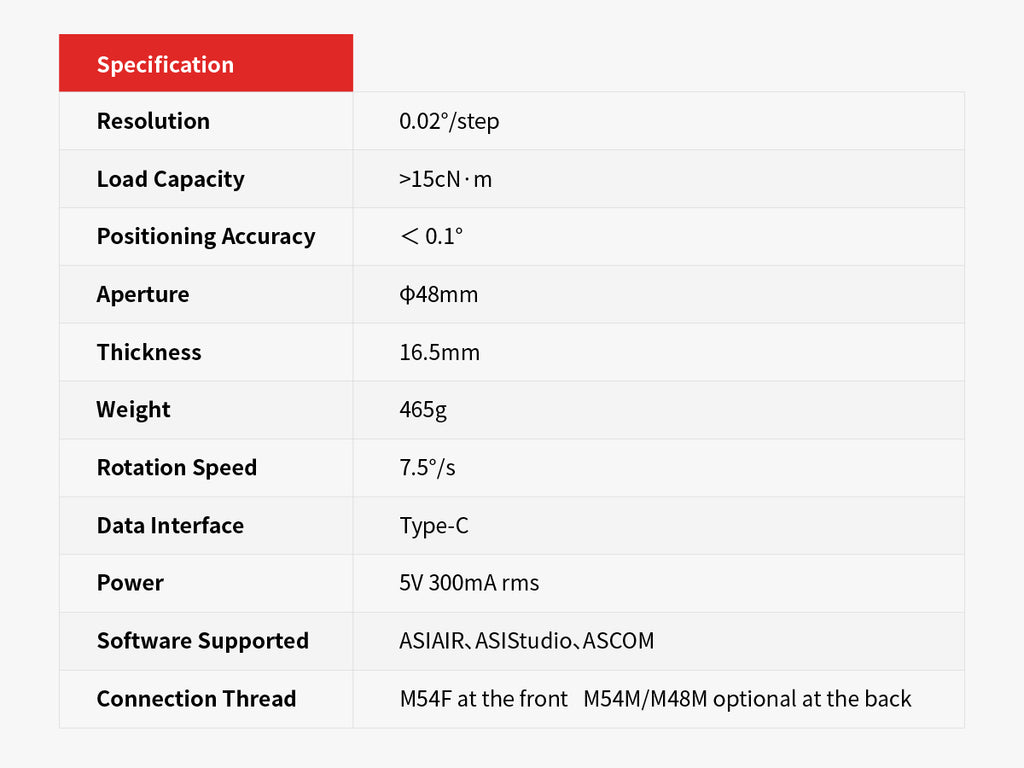Image resolution: width=1024 pixels, height=768 pixels.
Task: Click the 0.02°/step resolution value
Action: (x=449, y=122)
